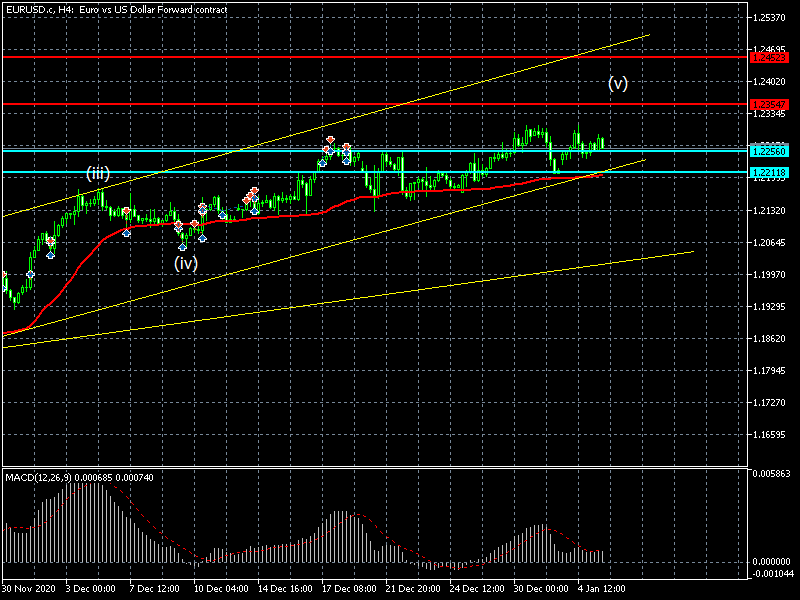Select the cyan 1.22118 price tag
The width and height of the screenshot is (800, 600).
769,173
